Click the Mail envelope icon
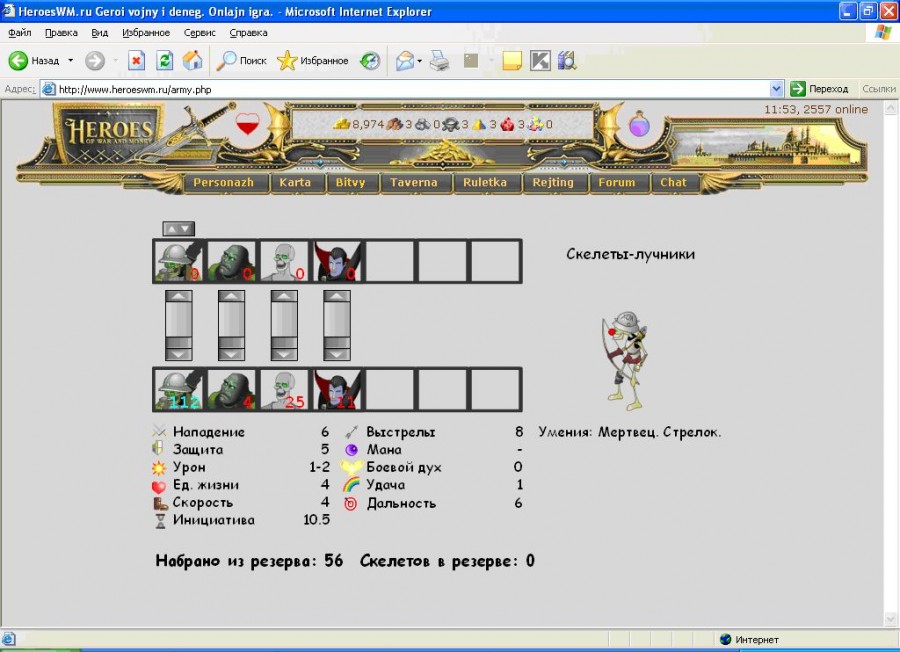 click(x=405, y=60)
